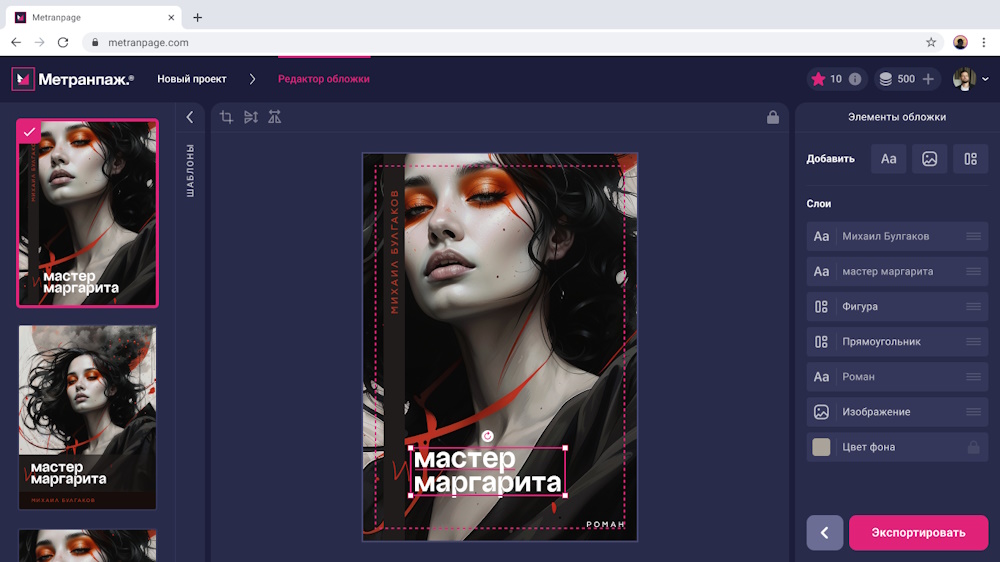
Task: Add a new text element
Action: pyautogui.click(x=888, y=158)
